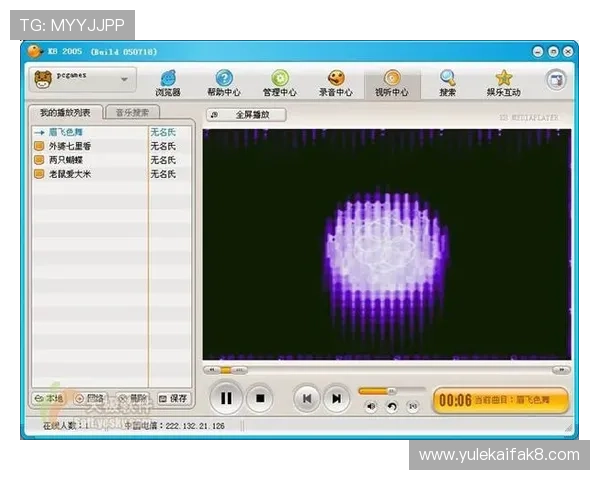Select the 我的播放列表 tab
600x480 pixels.
(65, 113)
